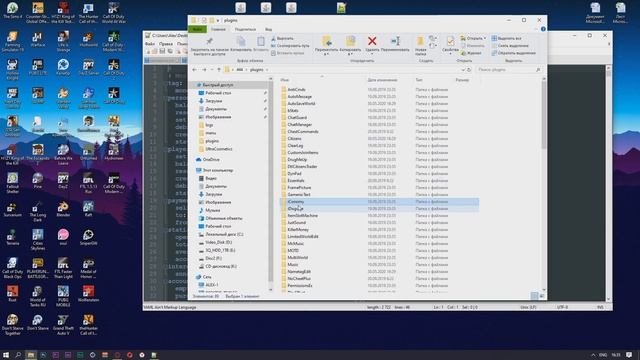Open the Notepad++ File (Файл) menu
640x360 pixels.
[x=150, y=44]
